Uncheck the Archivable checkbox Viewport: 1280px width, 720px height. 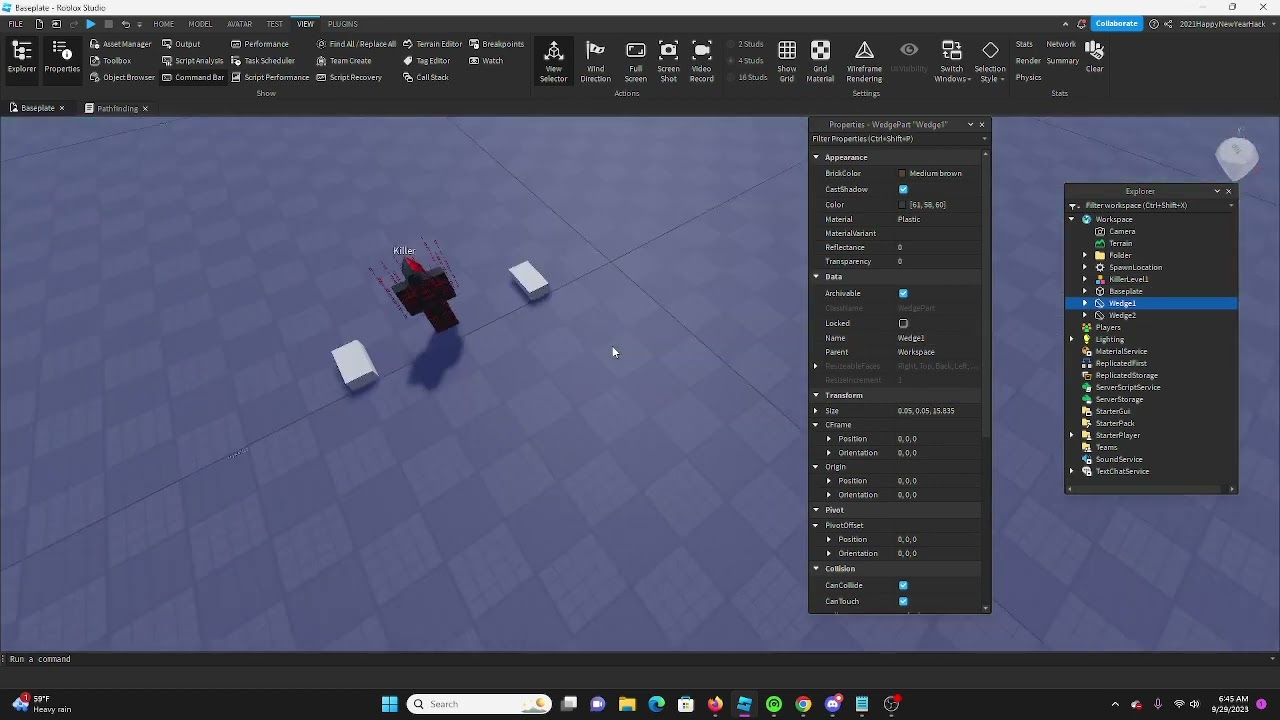click(x=903, y=293)
